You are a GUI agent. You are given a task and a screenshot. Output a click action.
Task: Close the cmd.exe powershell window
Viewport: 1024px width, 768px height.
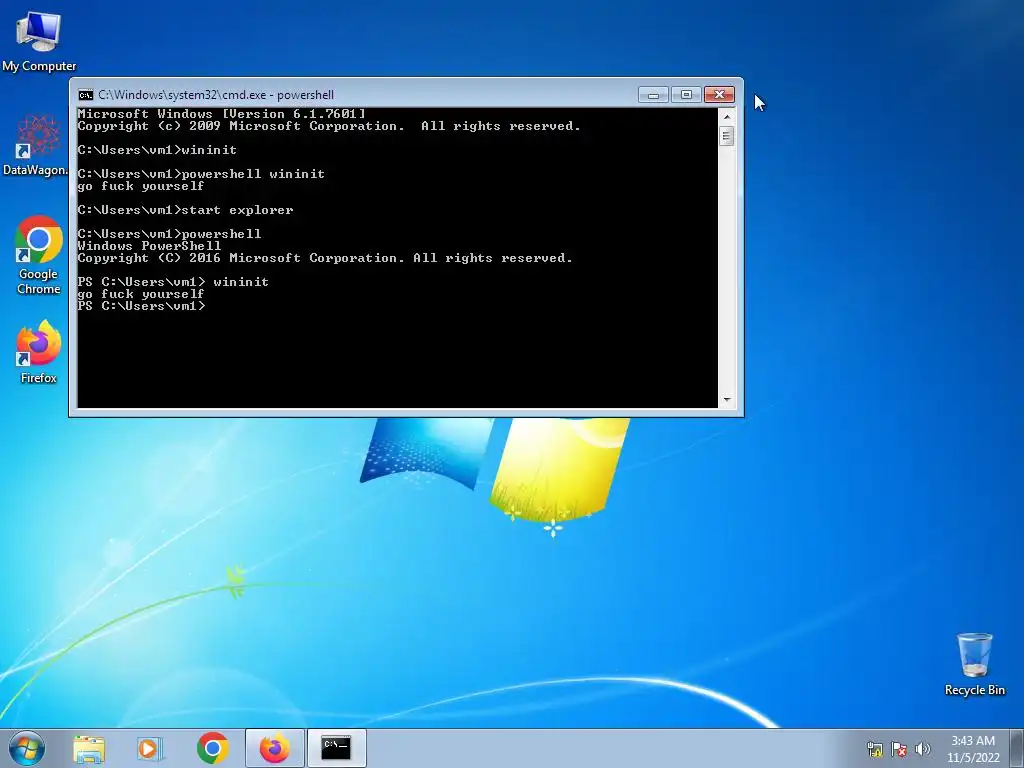point(719,95)
